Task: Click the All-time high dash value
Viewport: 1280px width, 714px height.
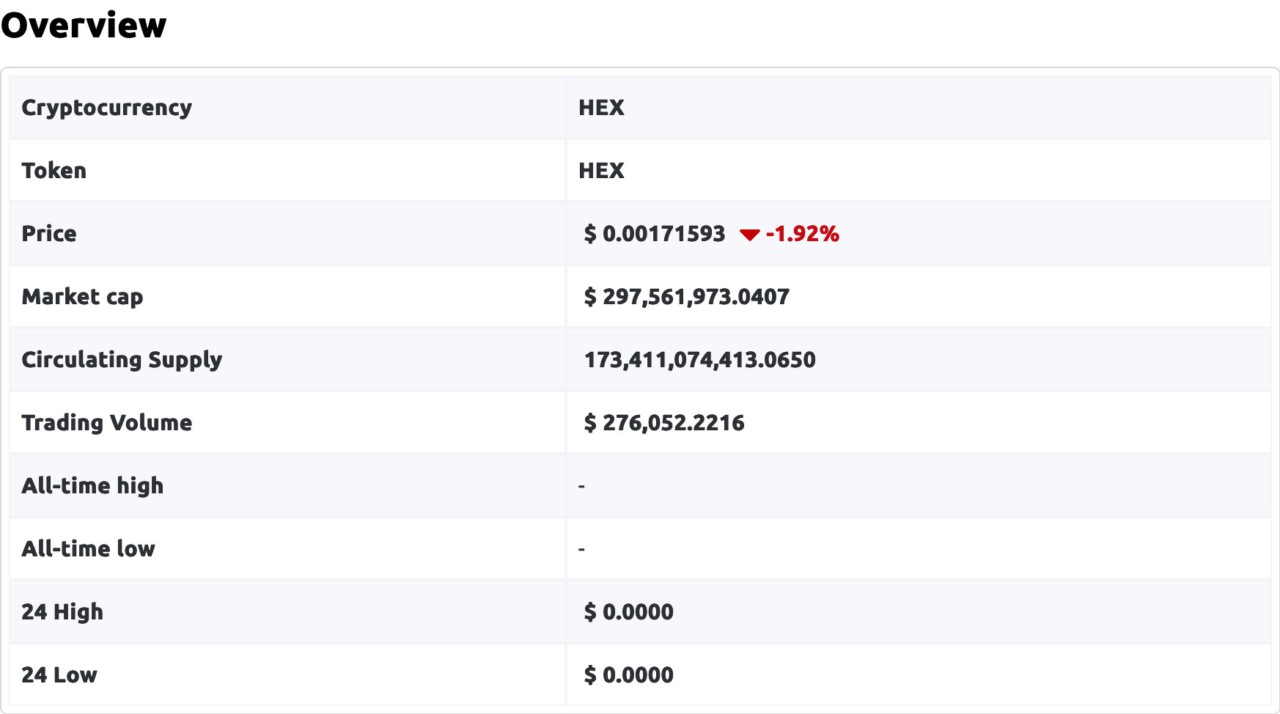Action: (x=581, y=485)
